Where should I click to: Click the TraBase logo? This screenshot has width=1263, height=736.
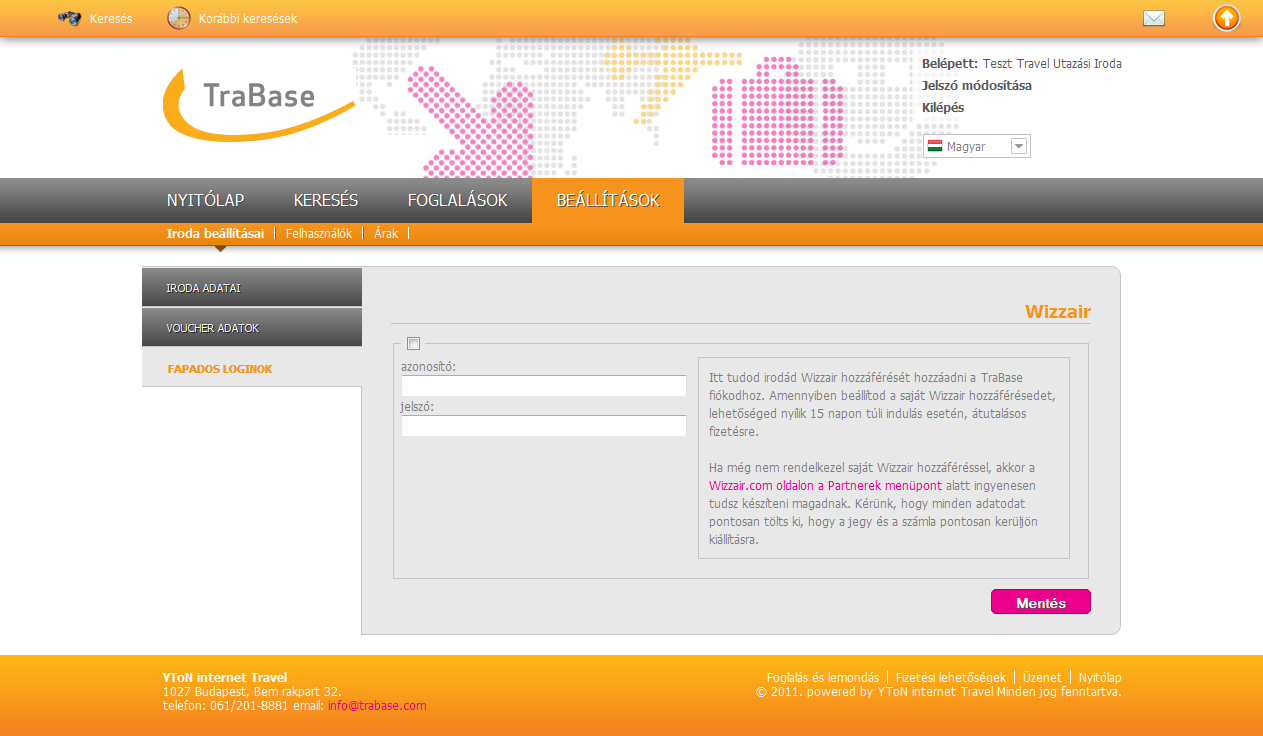pos(258,103)
